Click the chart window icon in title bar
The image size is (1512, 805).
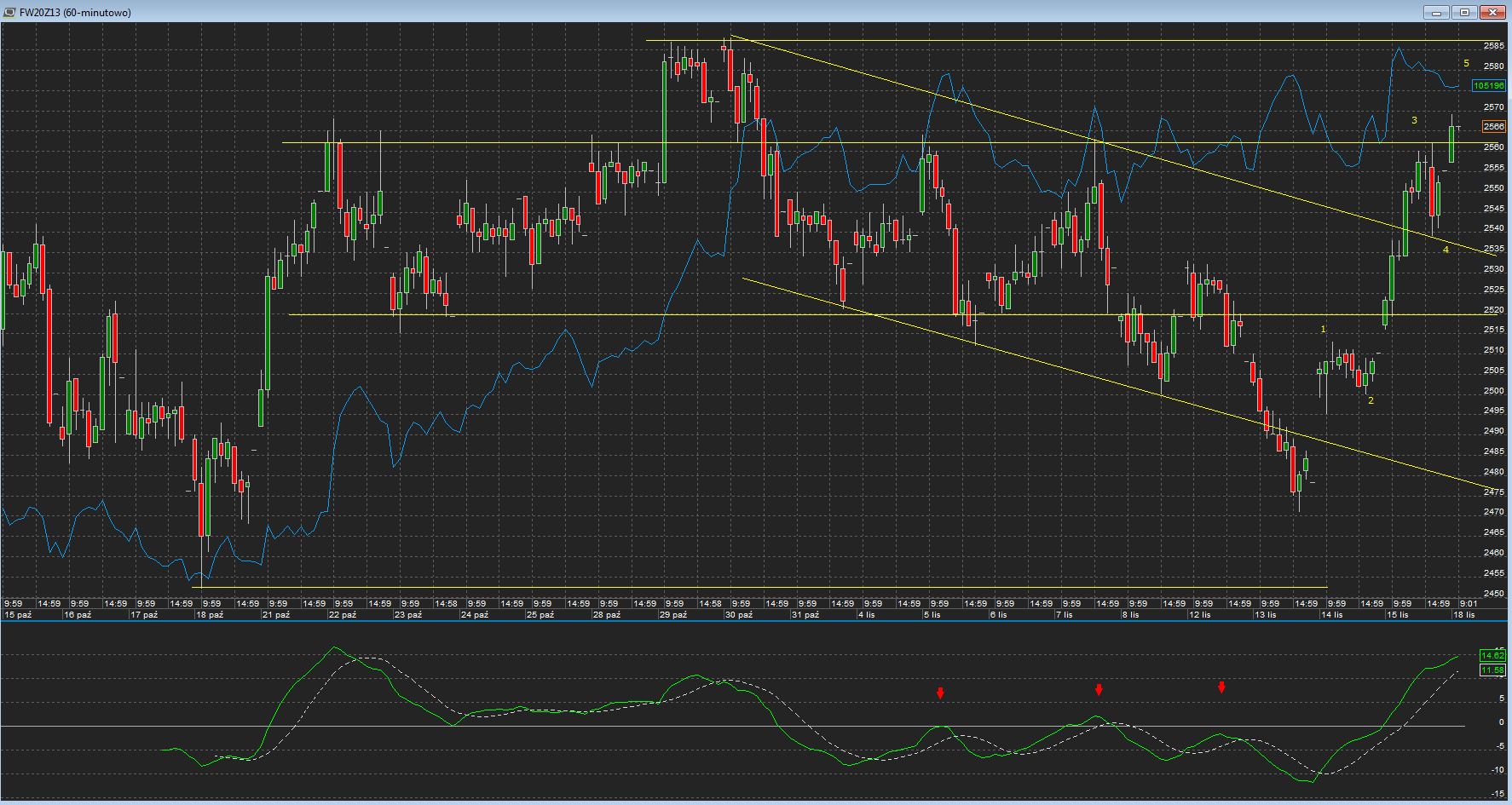[x=9, y=12]
